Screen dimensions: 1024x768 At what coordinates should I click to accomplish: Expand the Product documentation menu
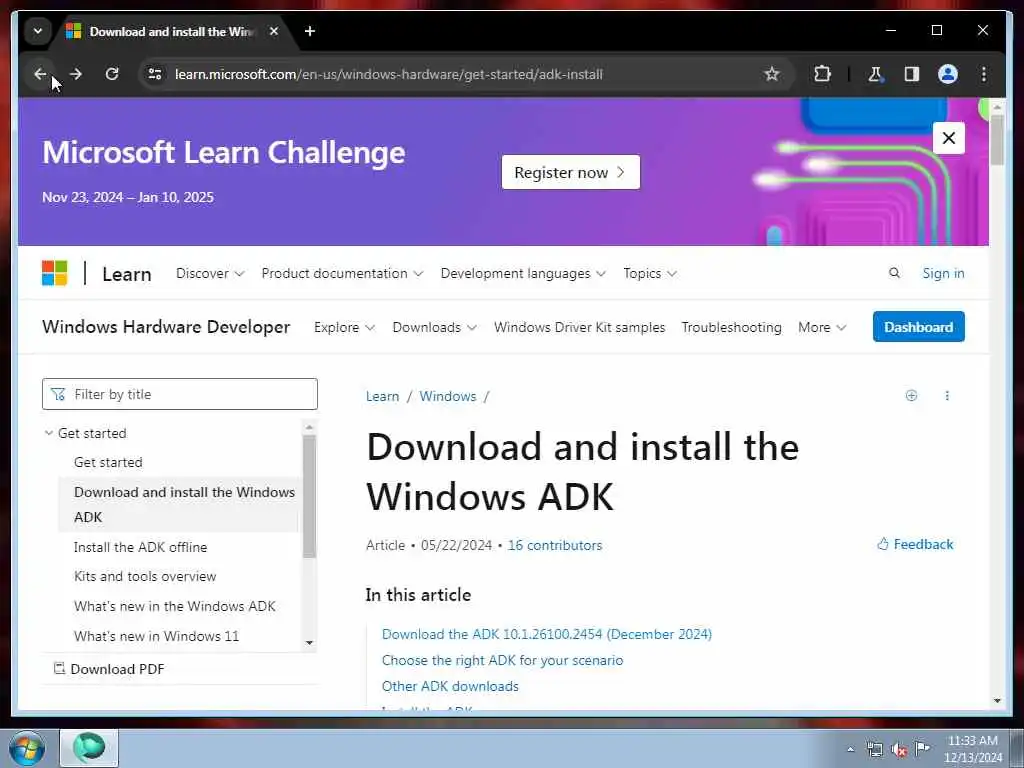click(342, 274)
